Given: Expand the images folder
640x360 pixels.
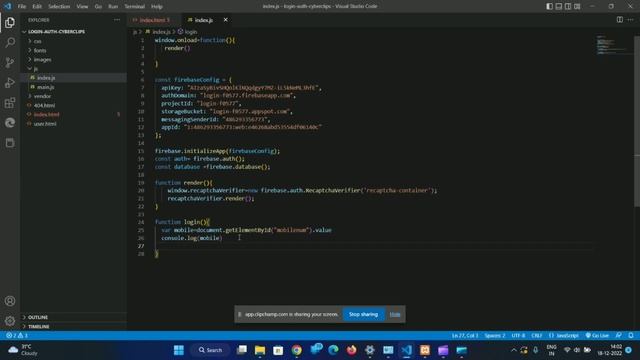Looking at the screenshot, I should pyautogui.click(x=73, y=59).
